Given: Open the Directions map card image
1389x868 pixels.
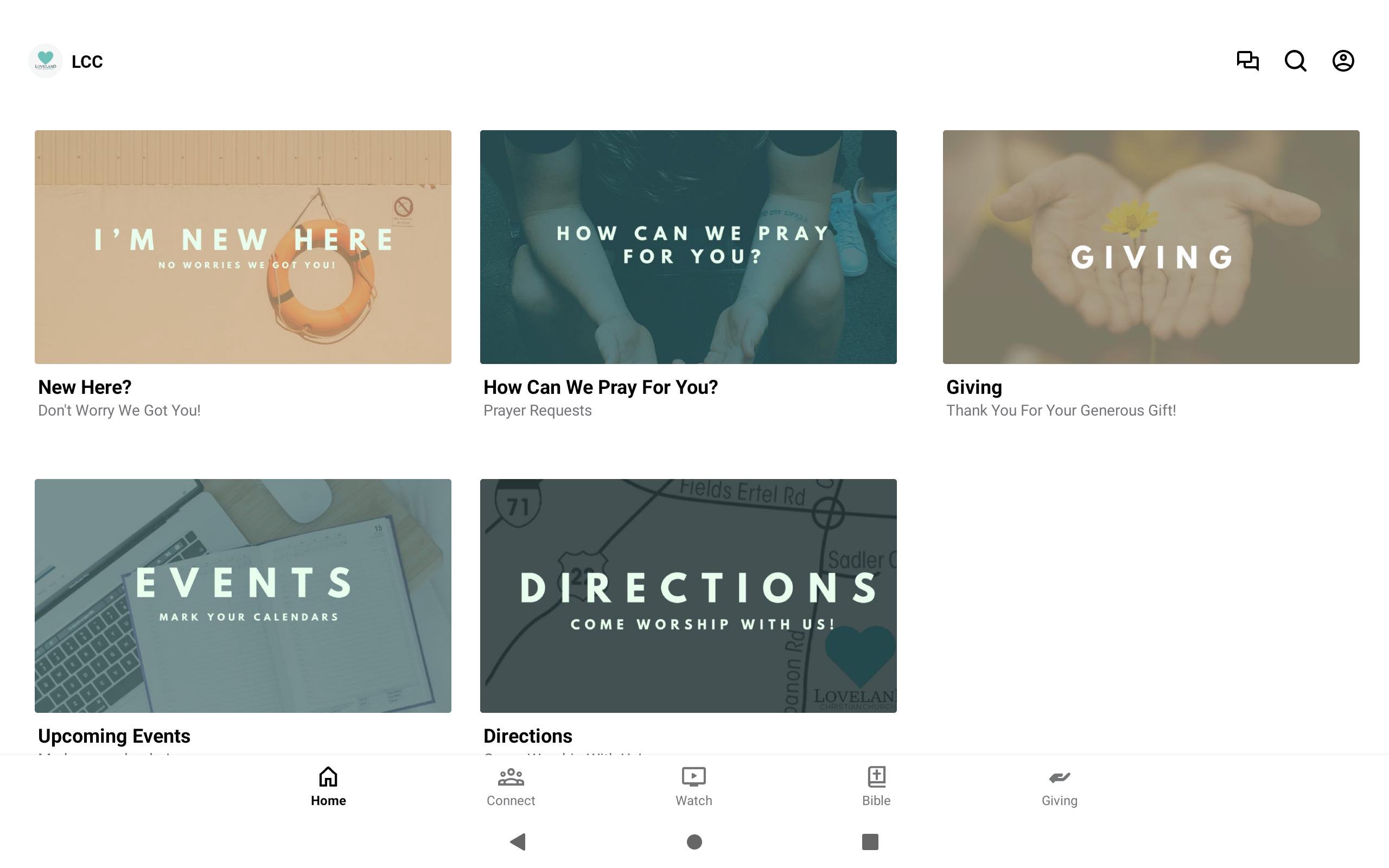Looking at the screenshot, I should [688, 595].
